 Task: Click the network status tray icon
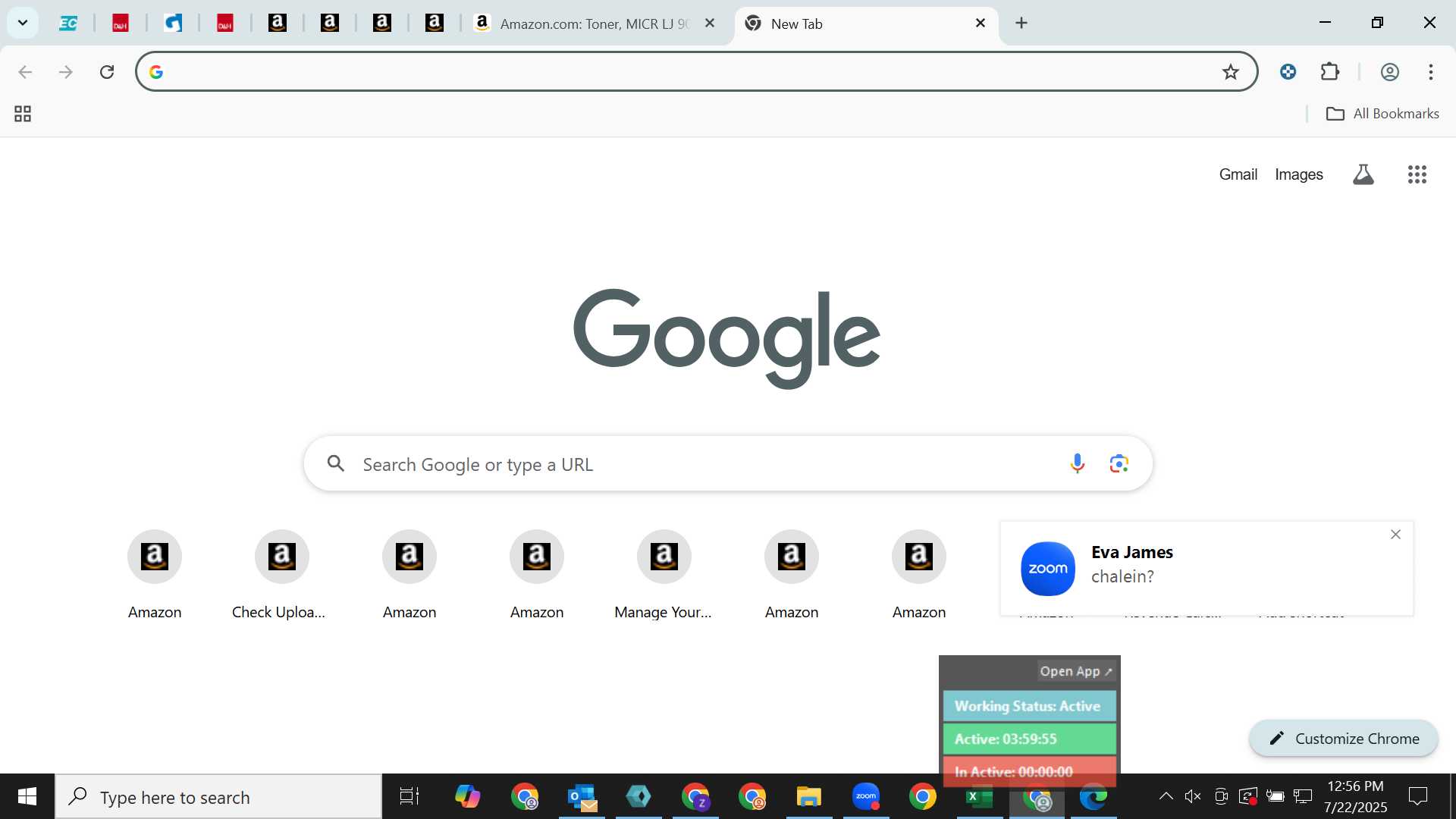[1303, 796]
